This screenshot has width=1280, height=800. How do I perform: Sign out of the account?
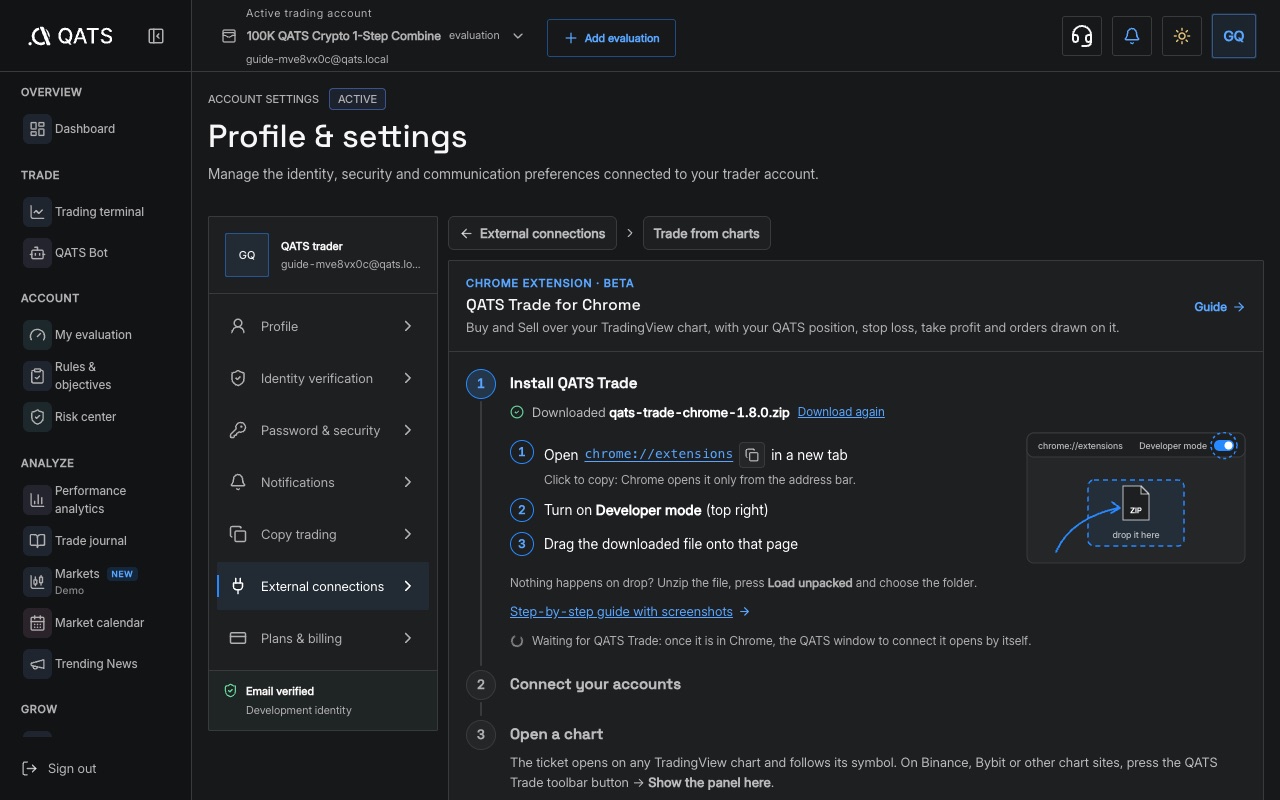59,768
